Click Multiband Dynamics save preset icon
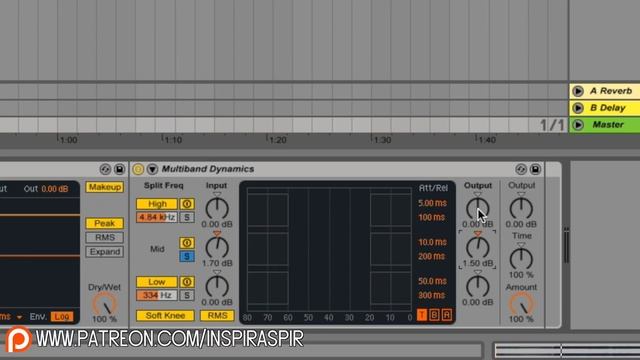The image size is (640, 360). click(x=535, y=169)
